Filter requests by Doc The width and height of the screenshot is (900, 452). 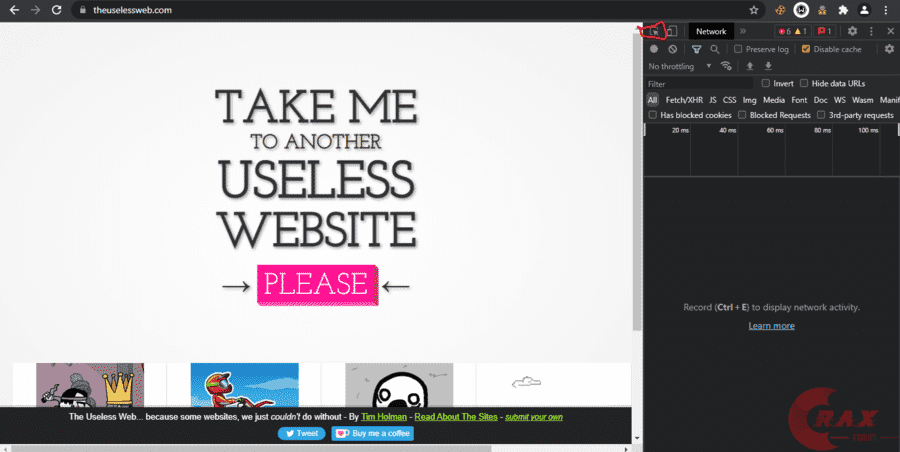821,100
